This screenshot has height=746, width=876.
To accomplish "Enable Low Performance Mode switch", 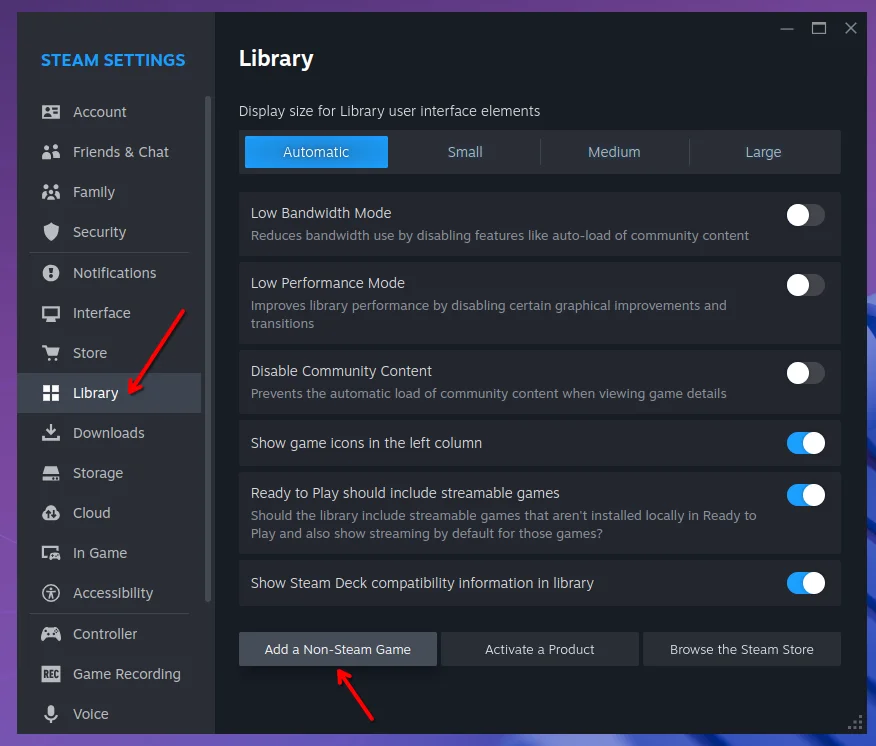I will click(806, 285).
